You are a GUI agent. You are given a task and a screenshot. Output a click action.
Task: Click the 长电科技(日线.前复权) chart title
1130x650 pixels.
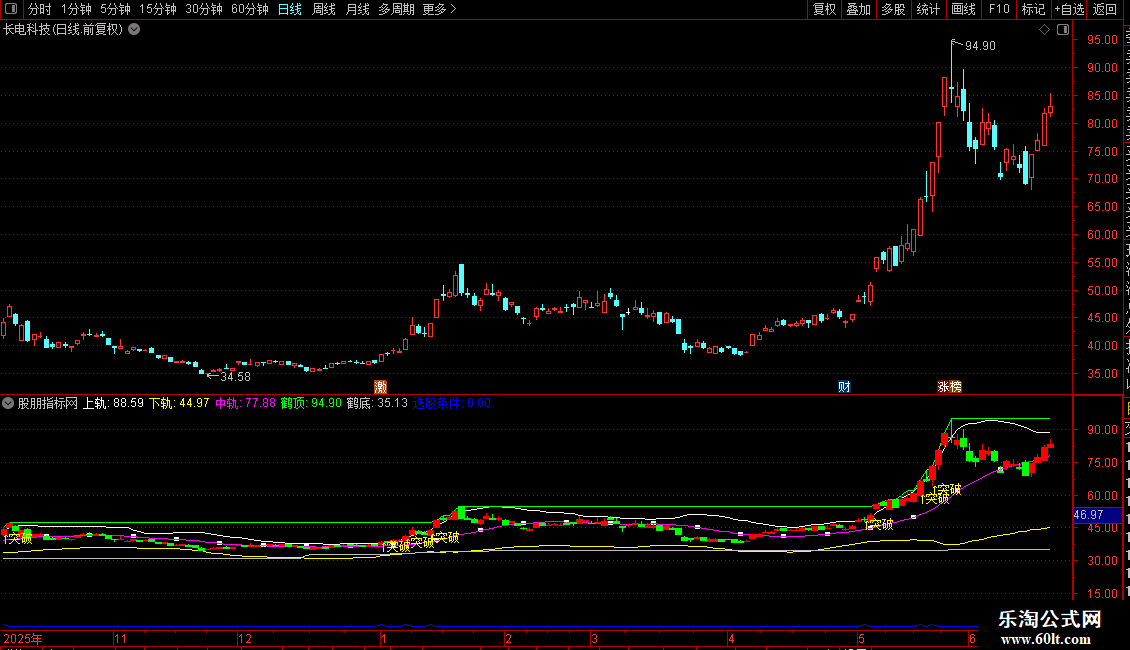[x=63, y=30]
